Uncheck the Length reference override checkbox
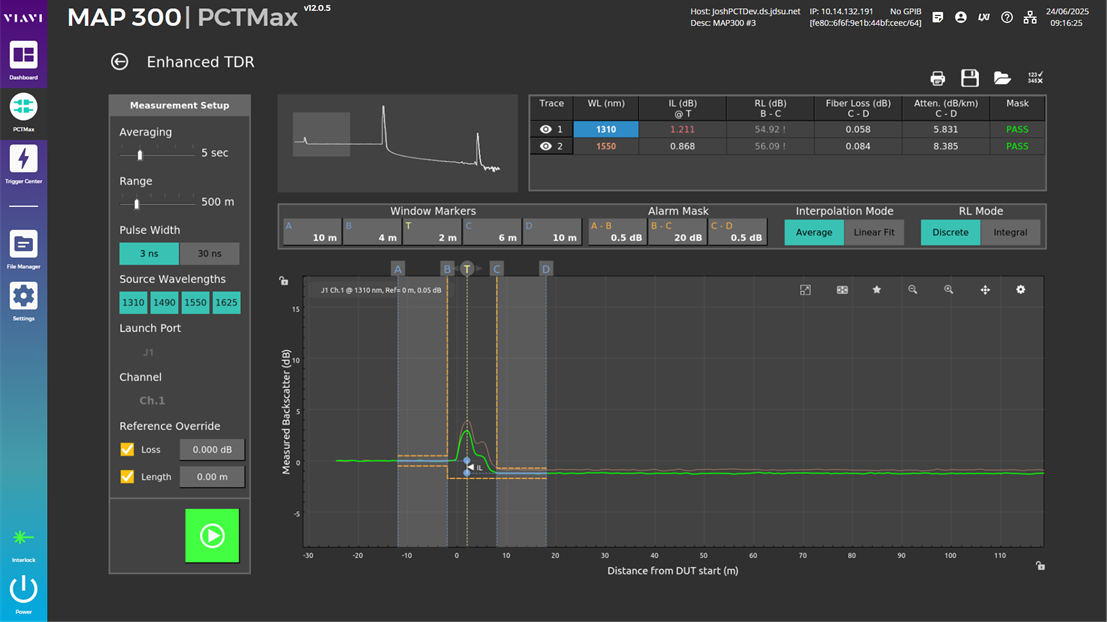This screenshot has height=622, width=1108. (127, 477)
